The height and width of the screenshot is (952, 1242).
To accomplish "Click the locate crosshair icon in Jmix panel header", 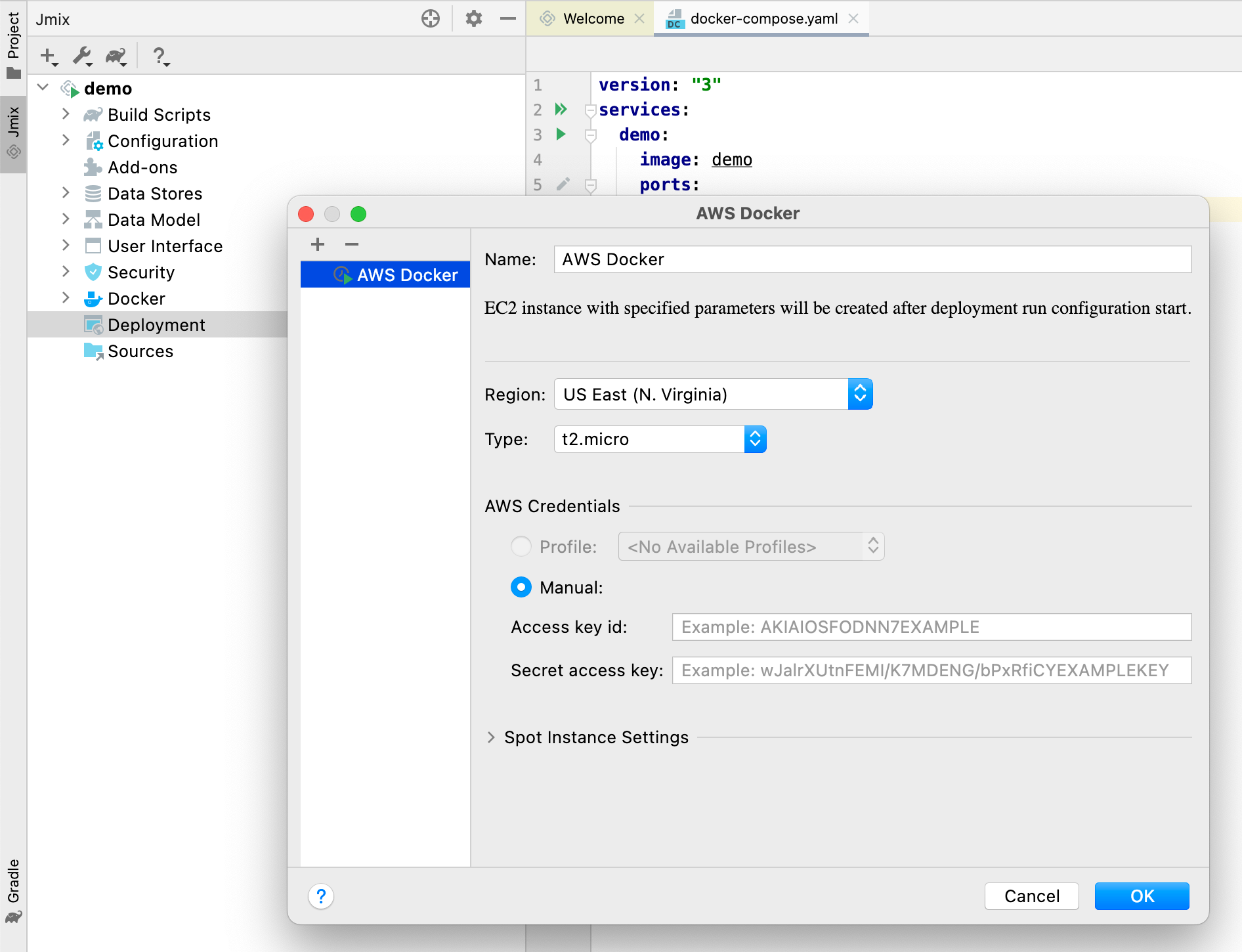I will tap(431, 18).
